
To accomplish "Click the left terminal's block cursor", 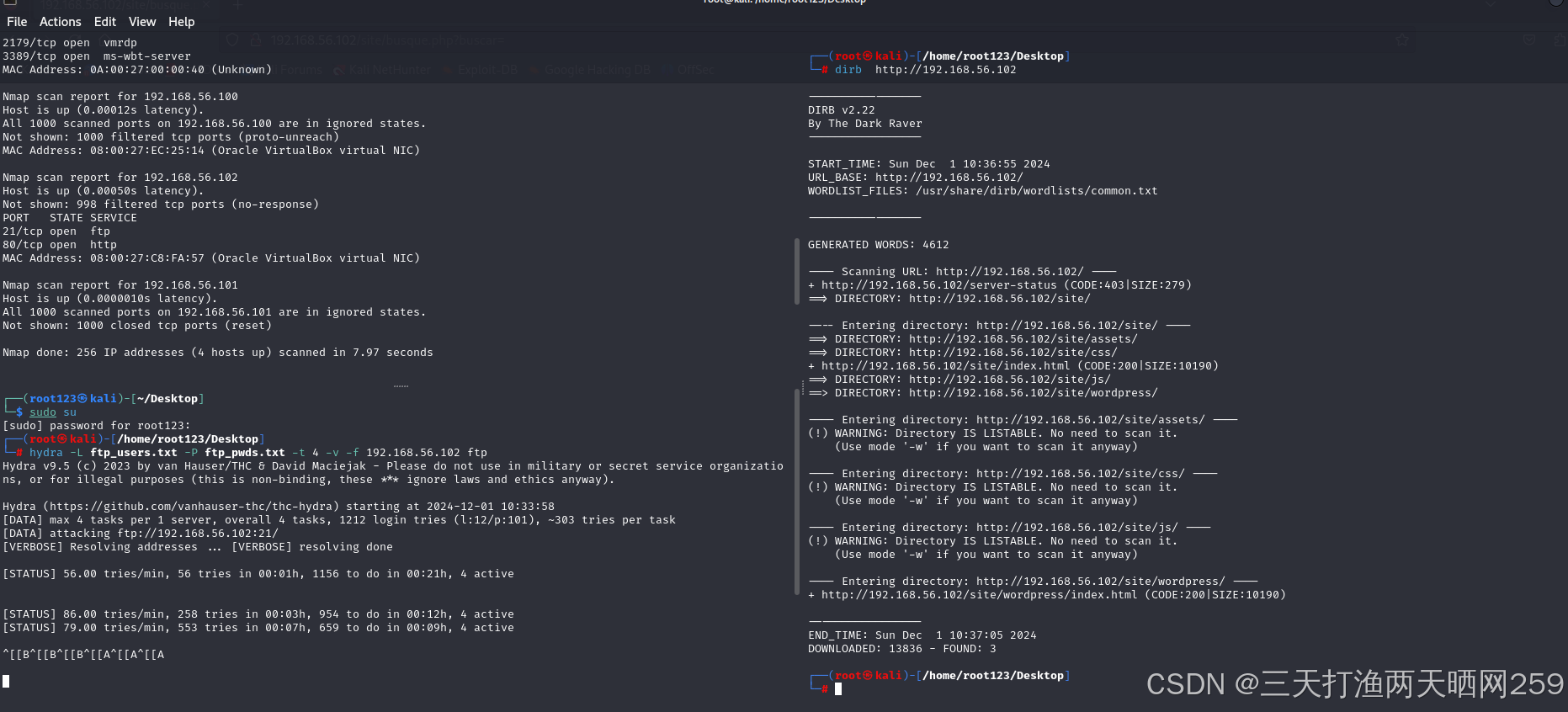I will coord(6,681).
